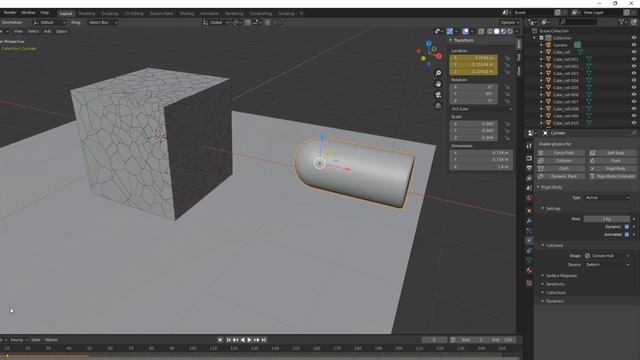Expand the Surface Response section
This screenshot has height=360, width=640.
click(x=561, y=276)
